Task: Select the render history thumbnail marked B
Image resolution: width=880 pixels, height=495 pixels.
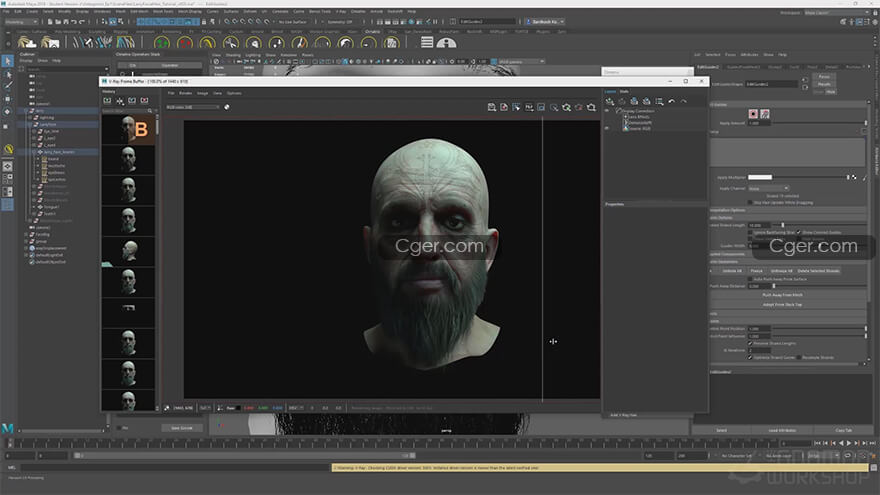Action: coord(128,129)
